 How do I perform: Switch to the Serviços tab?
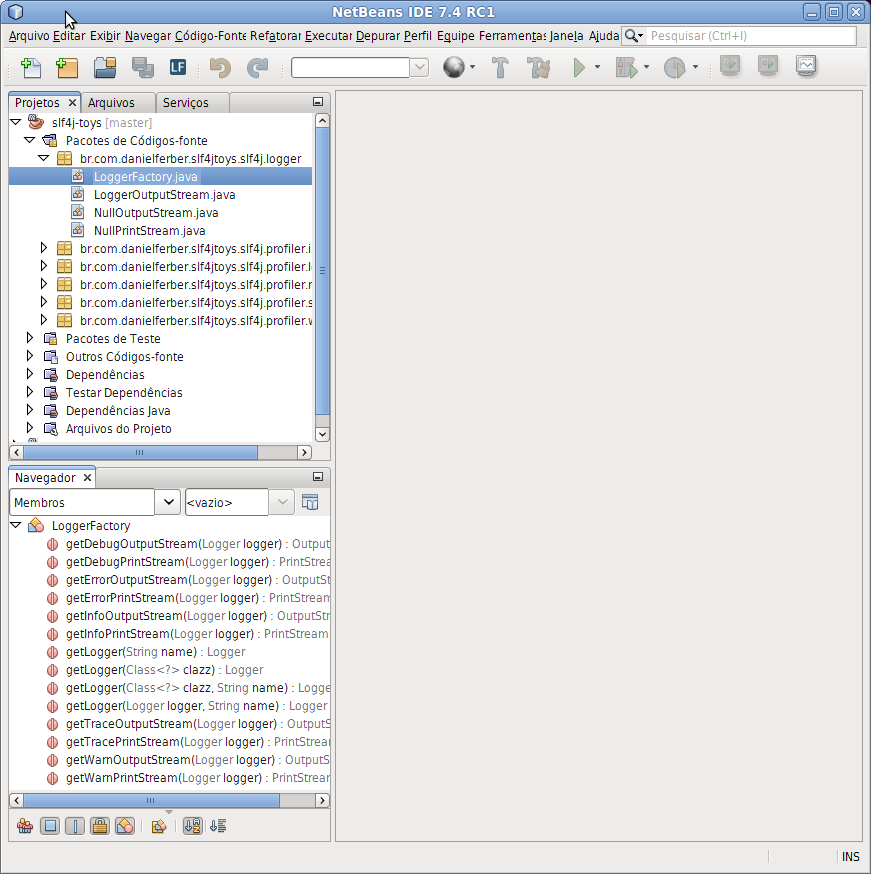pyautogui.click(x=186, y=103)
